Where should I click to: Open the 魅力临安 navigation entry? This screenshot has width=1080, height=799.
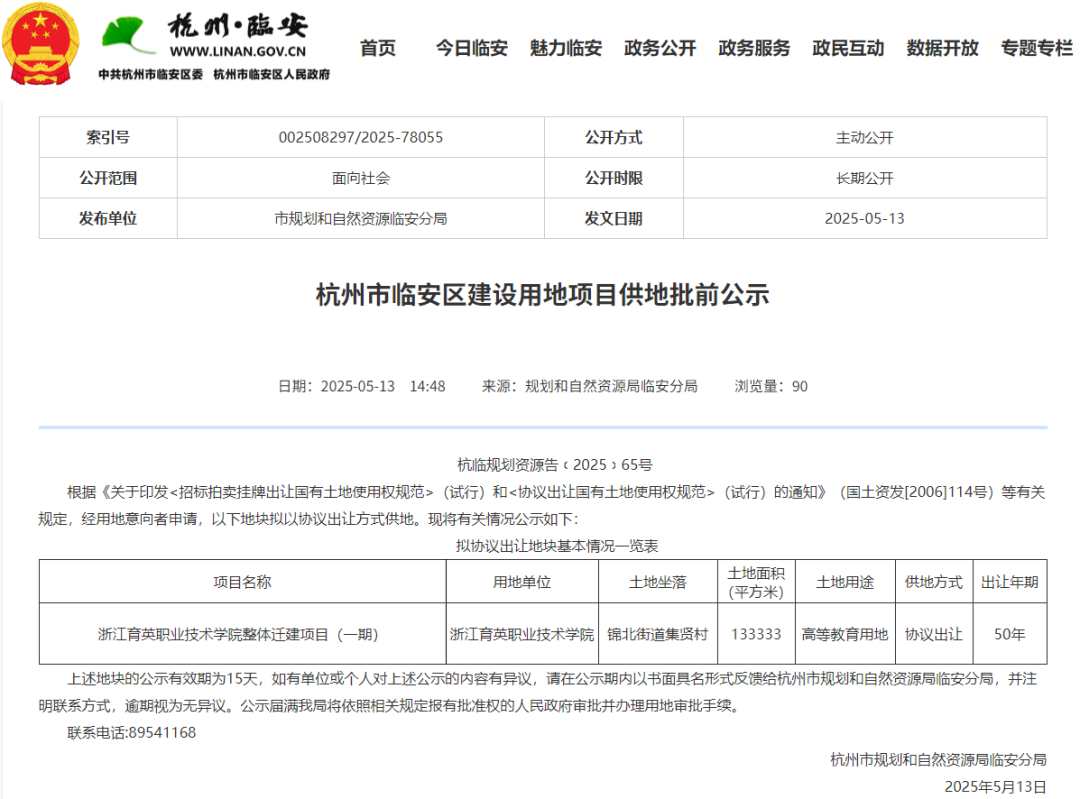[565, 47]
